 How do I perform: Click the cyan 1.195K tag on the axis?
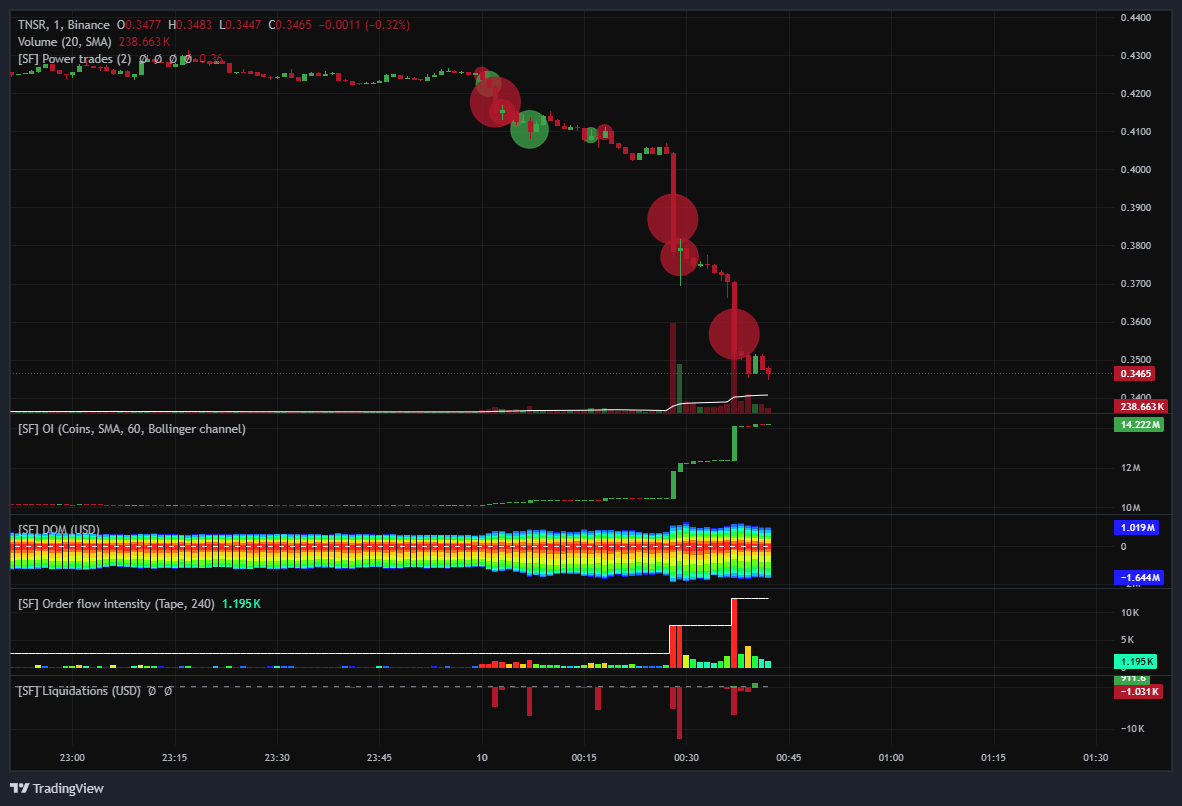coord(1135,661)
